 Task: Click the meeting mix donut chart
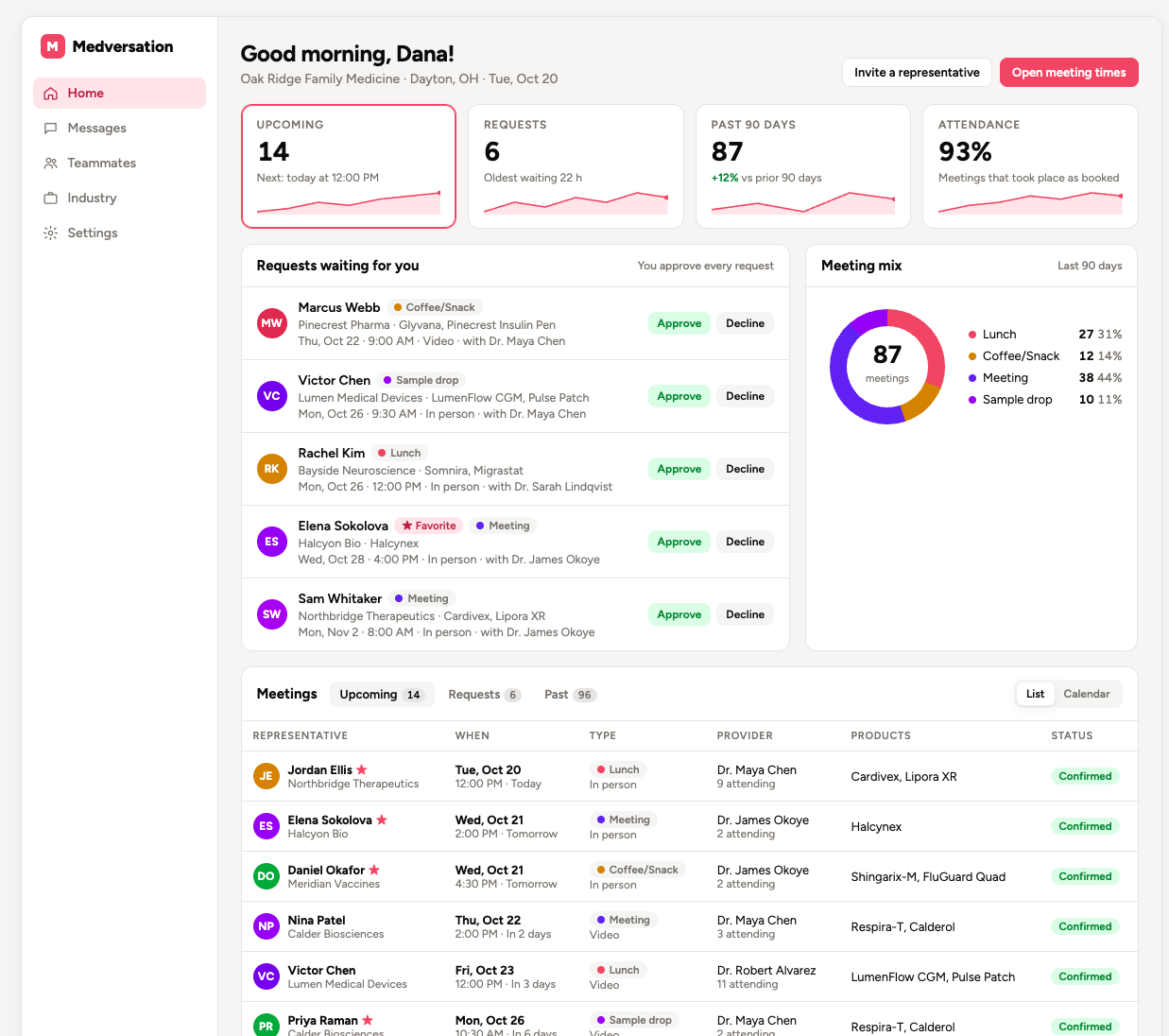[887, 367]
